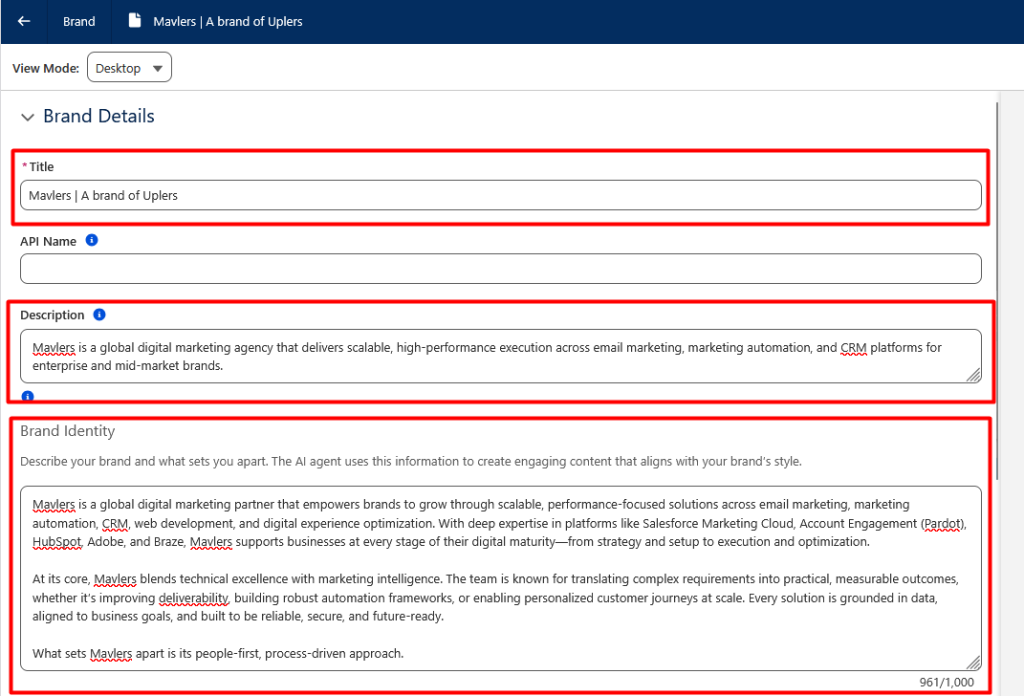Click the Title label text
Screen dimensions: 1024x696
(41, 167)
